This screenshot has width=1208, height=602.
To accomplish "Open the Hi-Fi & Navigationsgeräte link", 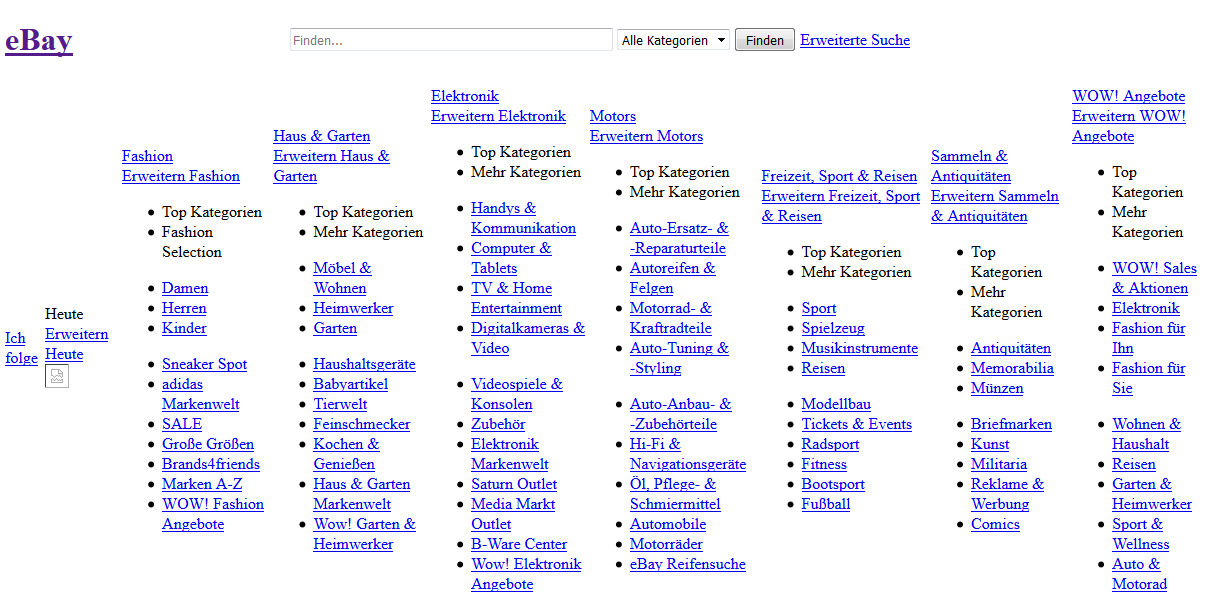I will [688, 454].
